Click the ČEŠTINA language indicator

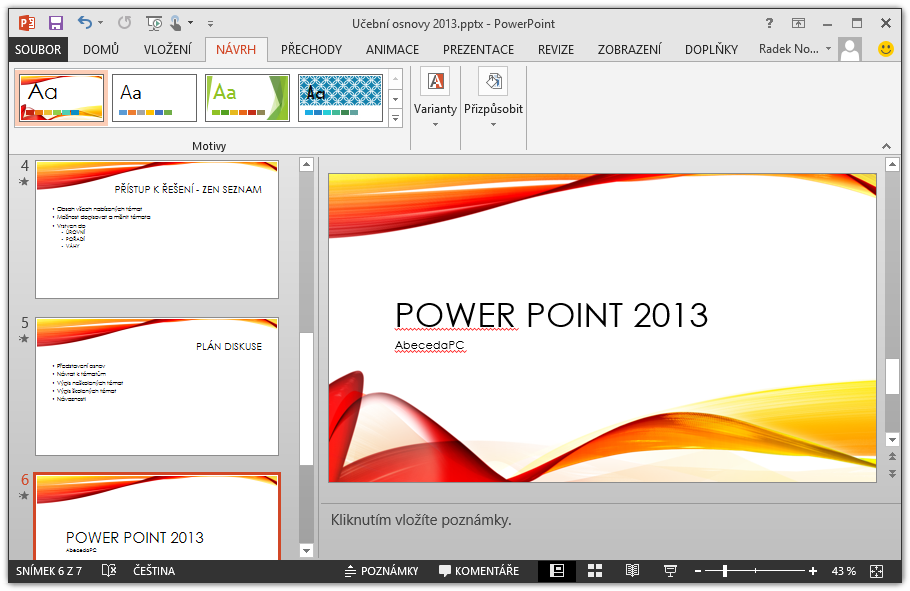(x=154, y=571)
